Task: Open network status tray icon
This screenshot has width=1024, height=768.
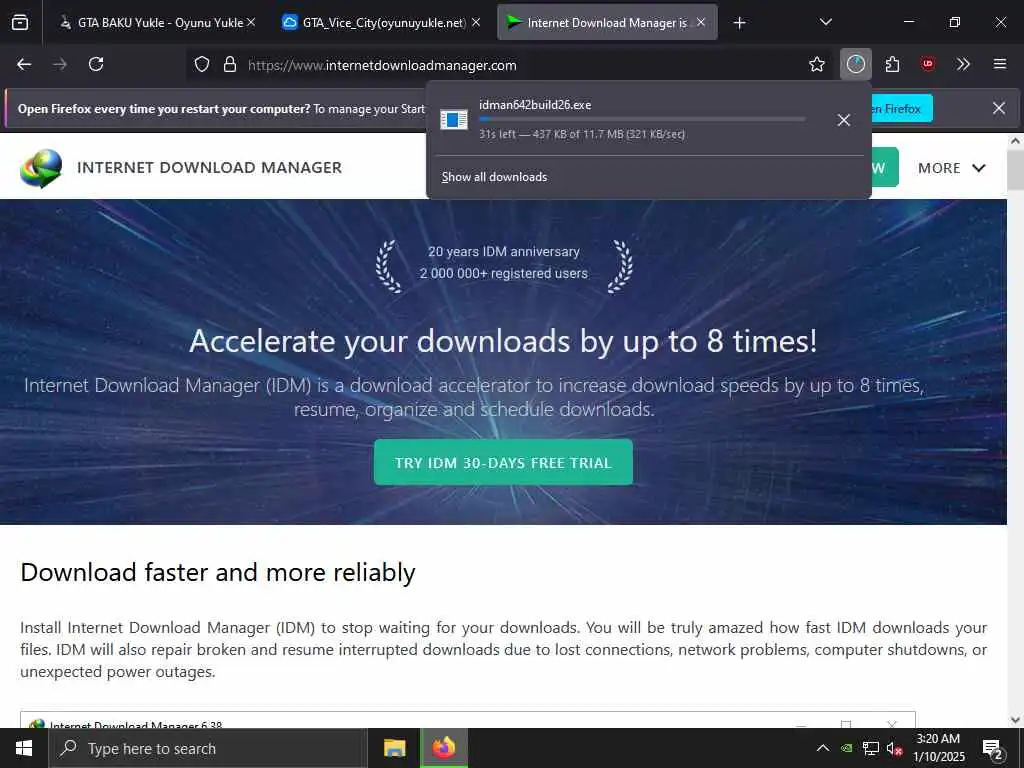Action: click(871, 748)
